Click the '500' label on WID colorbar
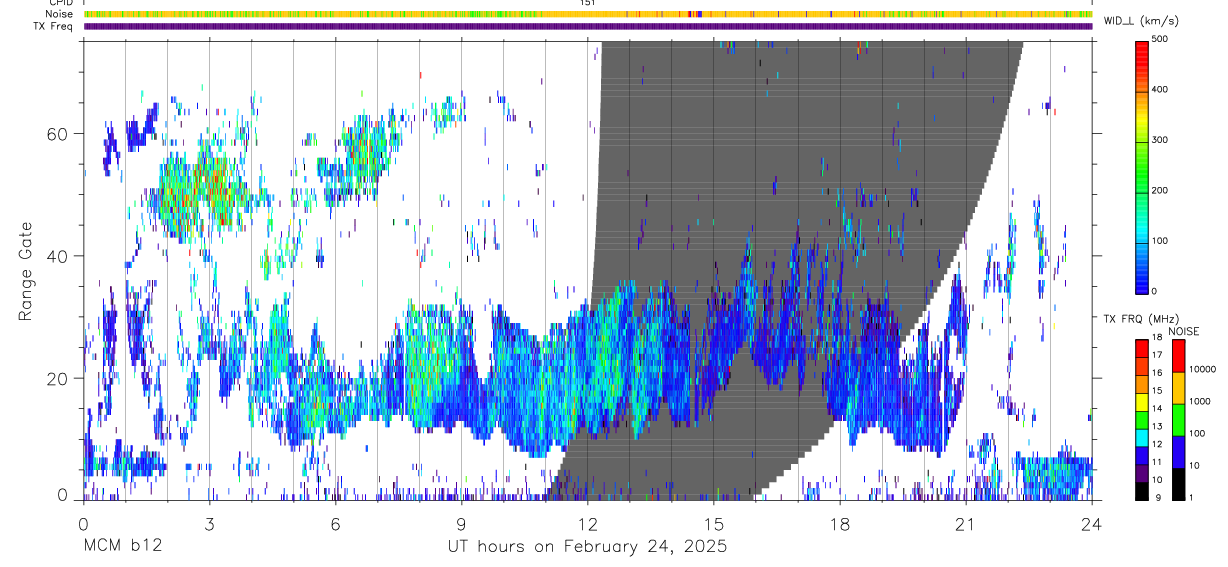Viewport: 1228px width, 567px height. (1159, 39)
